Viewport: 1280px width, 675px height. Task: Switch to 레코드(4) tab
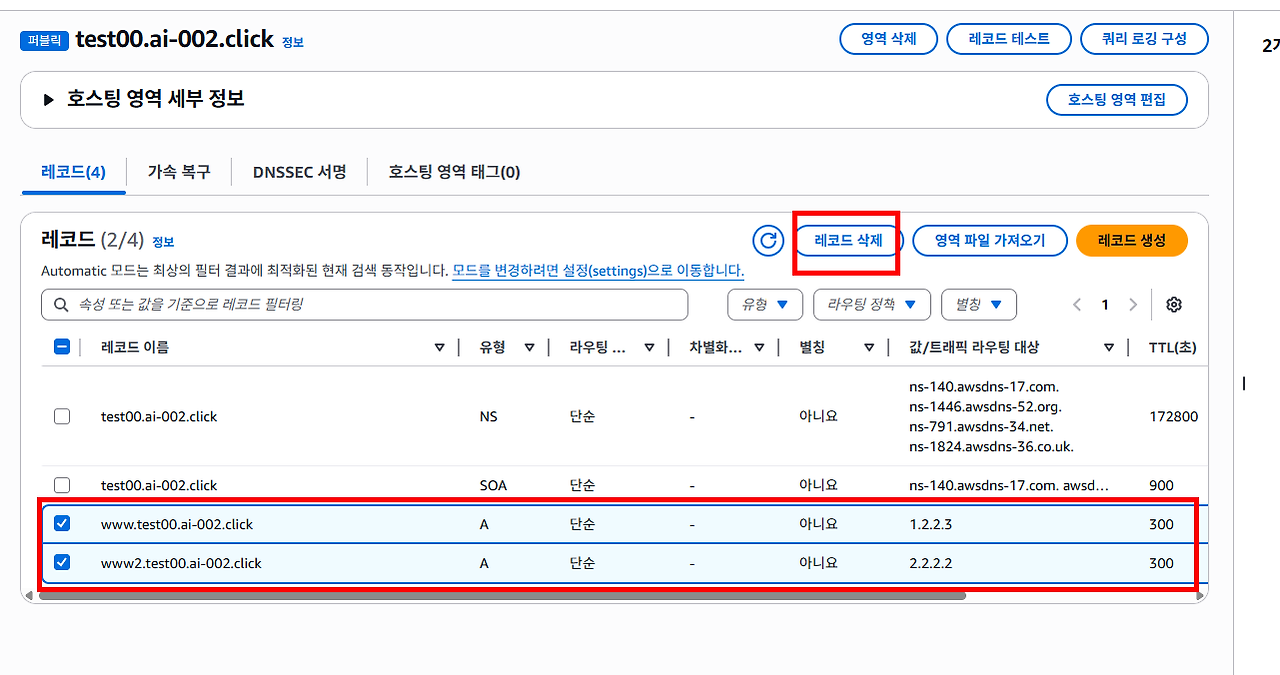click(73, 172)
